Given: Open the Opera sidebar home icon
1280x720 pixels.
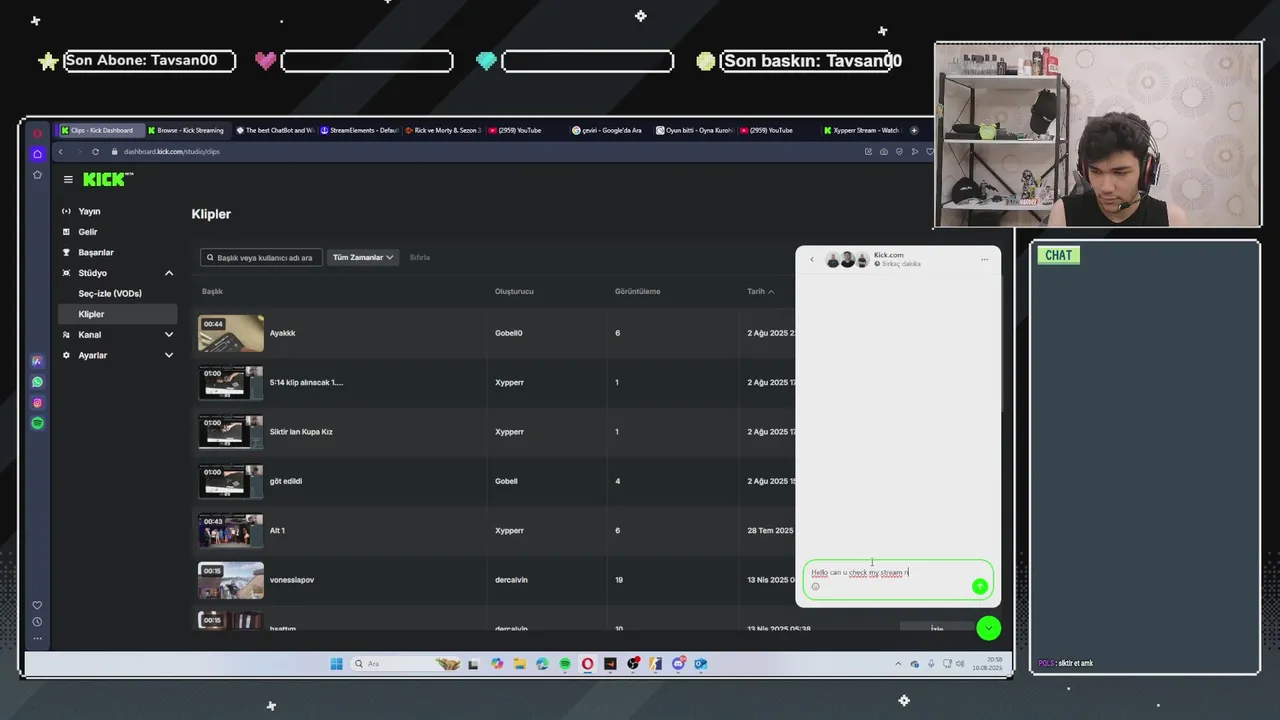Looking at the screenshot, I should coord(37,154).
